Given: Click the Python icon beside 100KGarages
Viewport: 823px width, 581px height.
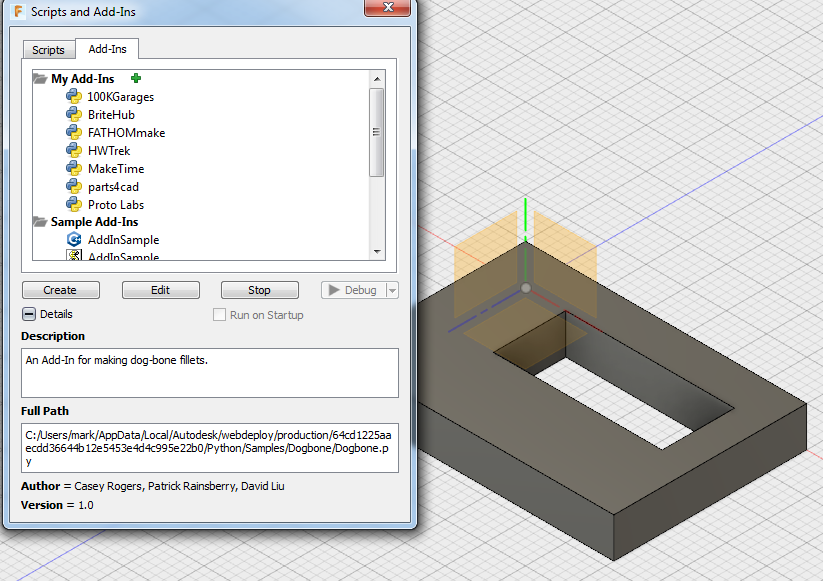Looking at the screenshot, I should click(73, 97).
